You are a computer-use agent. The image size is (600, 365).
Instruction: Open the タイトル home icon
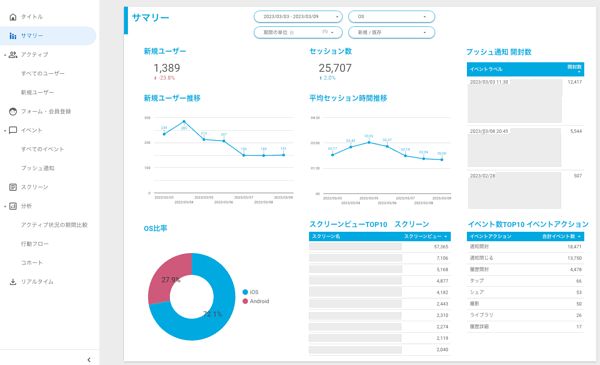[x=13, y=17]
